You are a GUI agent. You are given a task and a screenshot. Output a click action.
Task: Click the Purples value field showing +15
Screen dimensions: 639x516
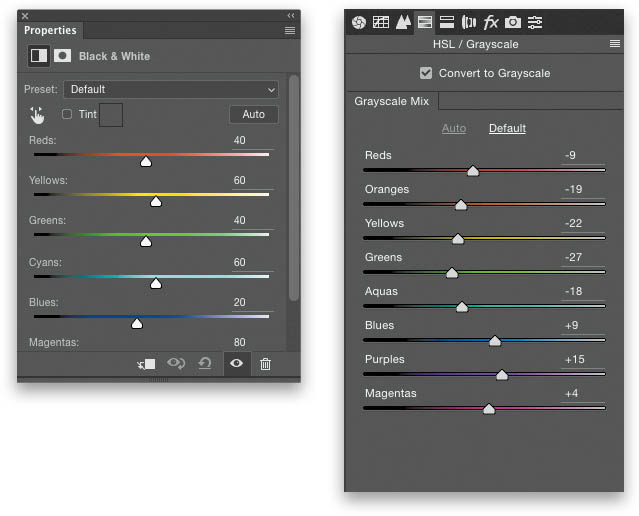point(583,360)
